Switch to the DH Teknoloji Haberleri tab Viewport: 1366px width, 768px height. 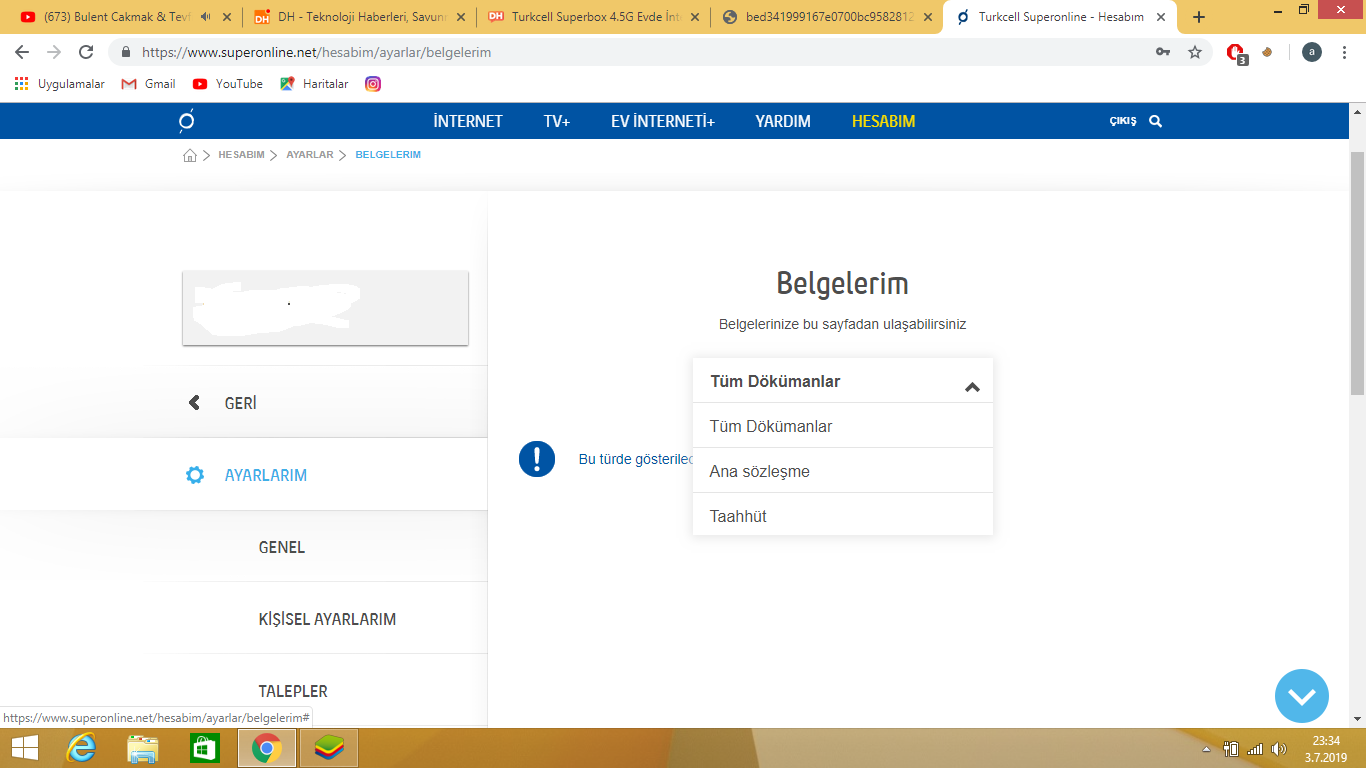pos(360,17)
